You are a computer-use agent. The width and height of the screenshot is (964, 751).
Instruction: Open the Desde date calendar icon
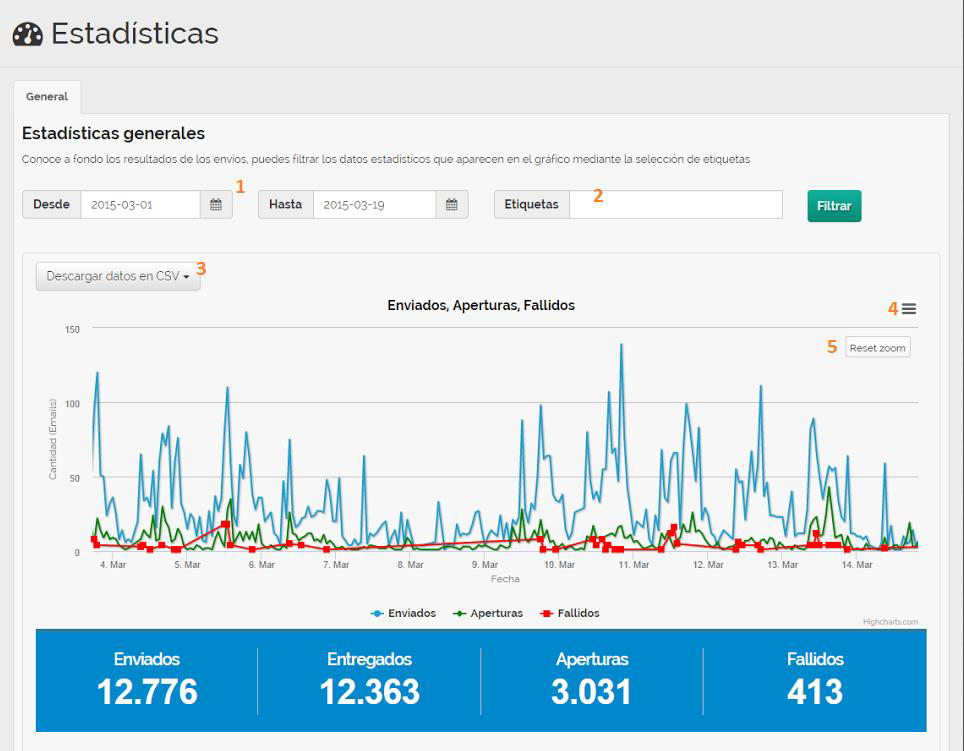point(216,205)
